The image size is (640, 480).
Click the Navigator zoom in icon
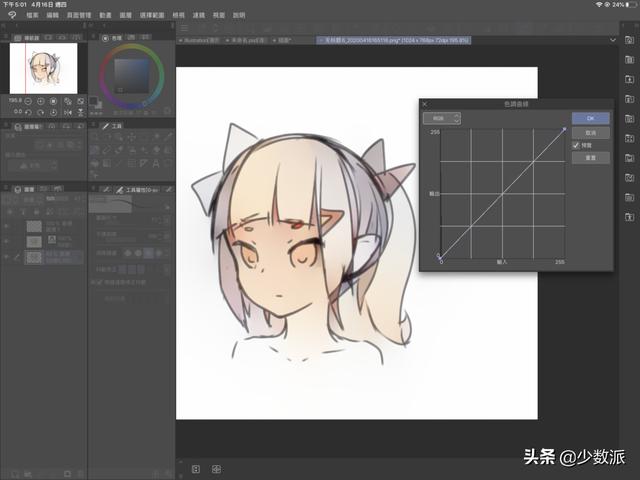[x=40, y=101]
